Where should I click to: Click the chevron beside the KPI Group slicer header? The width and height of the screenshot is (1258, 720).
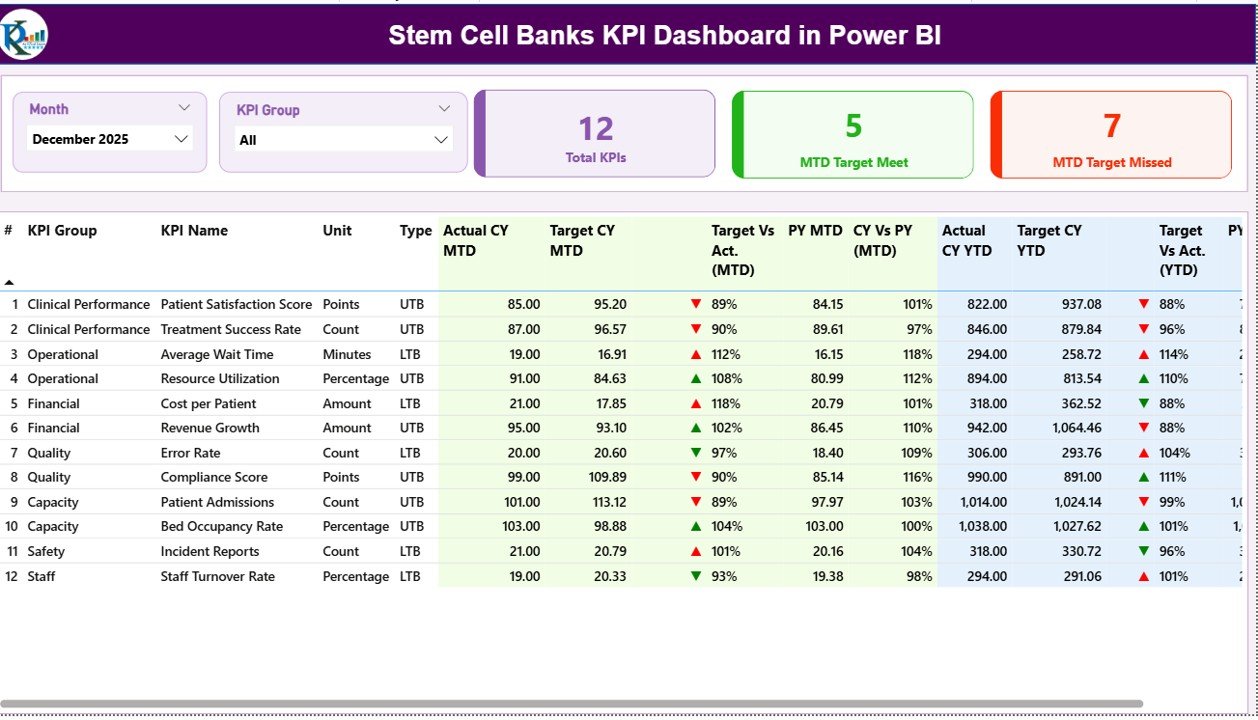coord(446,107)
